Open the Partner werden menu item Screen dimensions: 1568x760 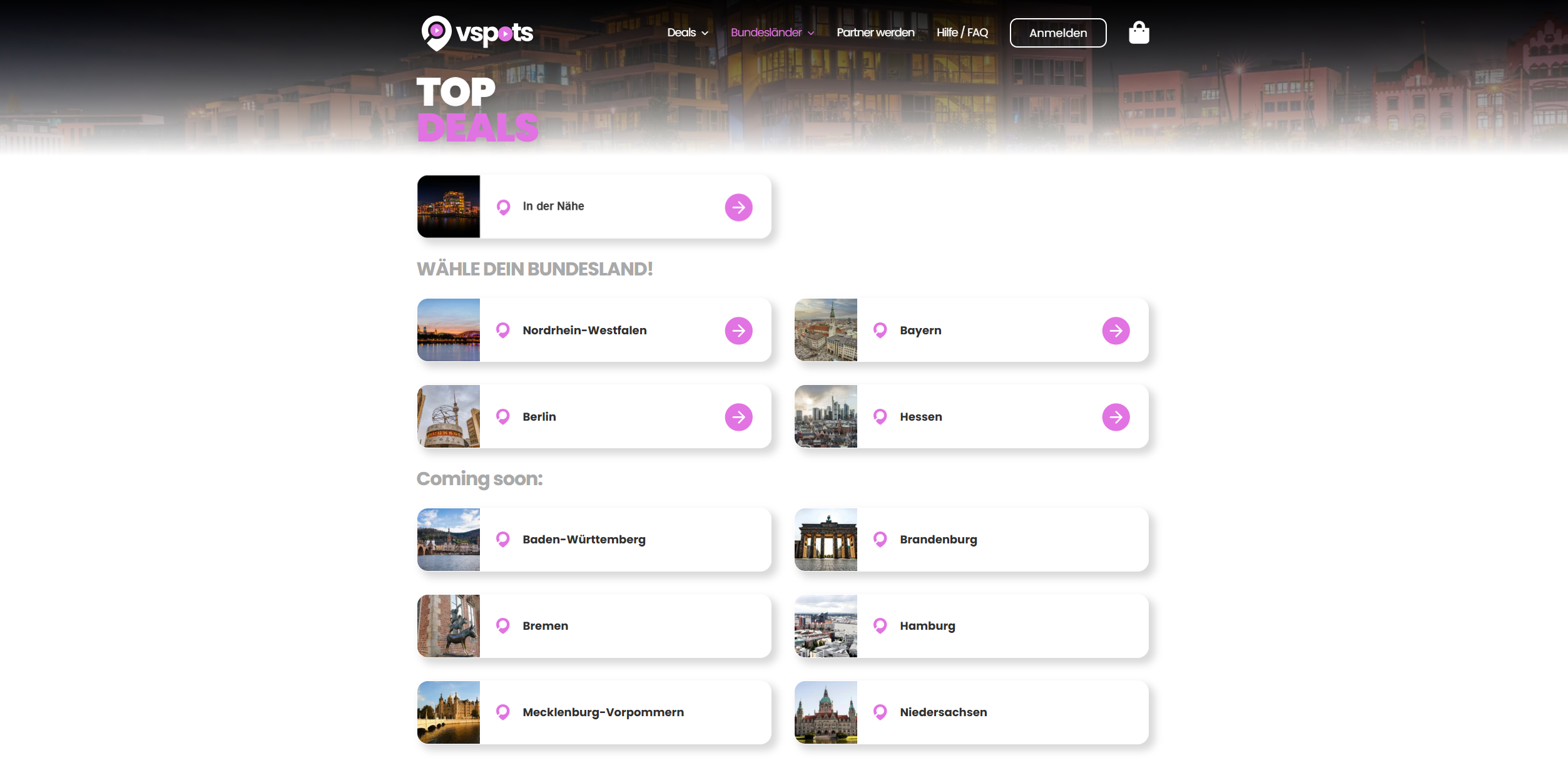[875, 32]
